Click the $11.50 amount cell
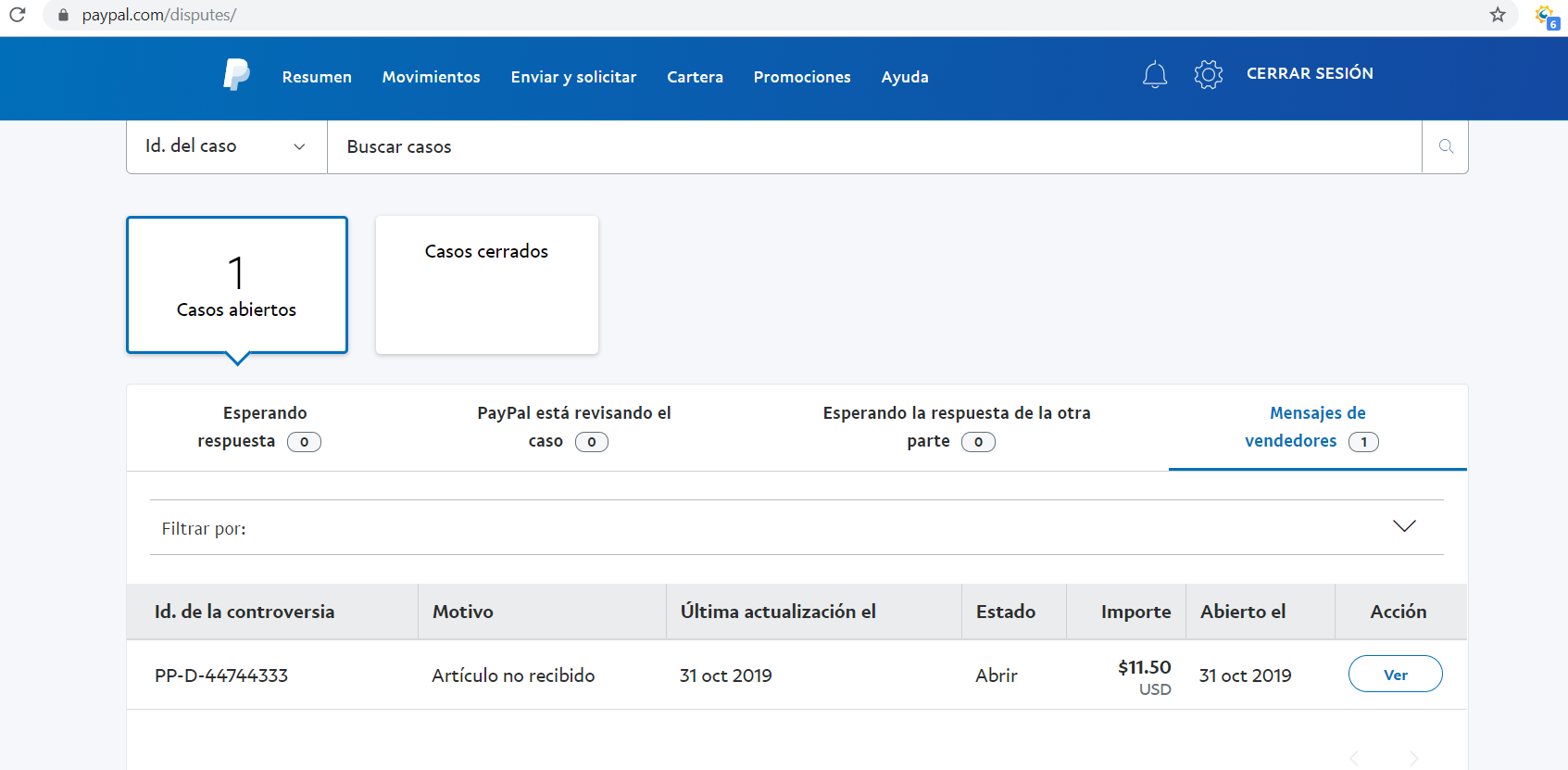Viewport: 1568px width, 770px height. 1145,667
